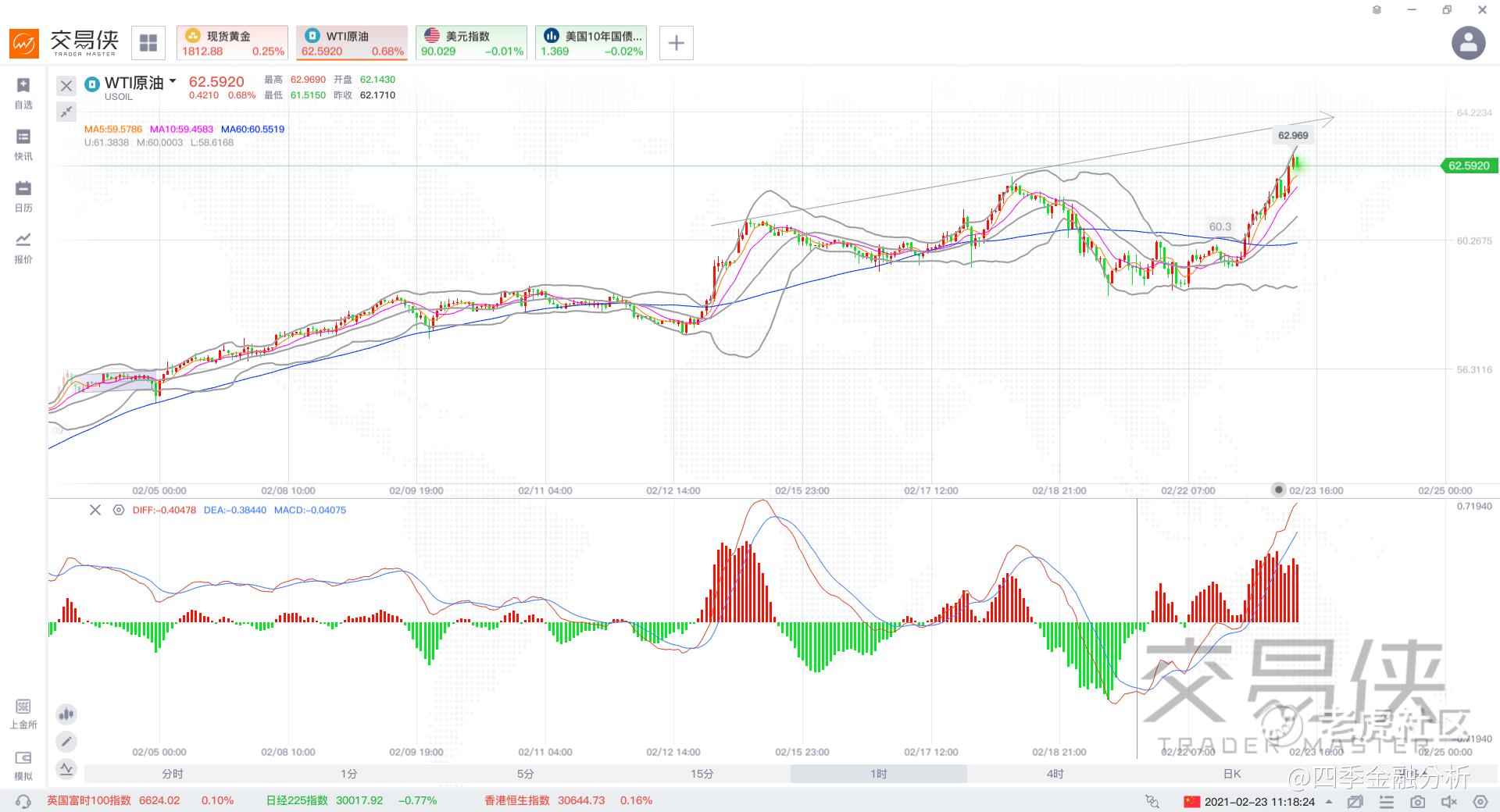Contact customer service headset icon

pos(23,801)
